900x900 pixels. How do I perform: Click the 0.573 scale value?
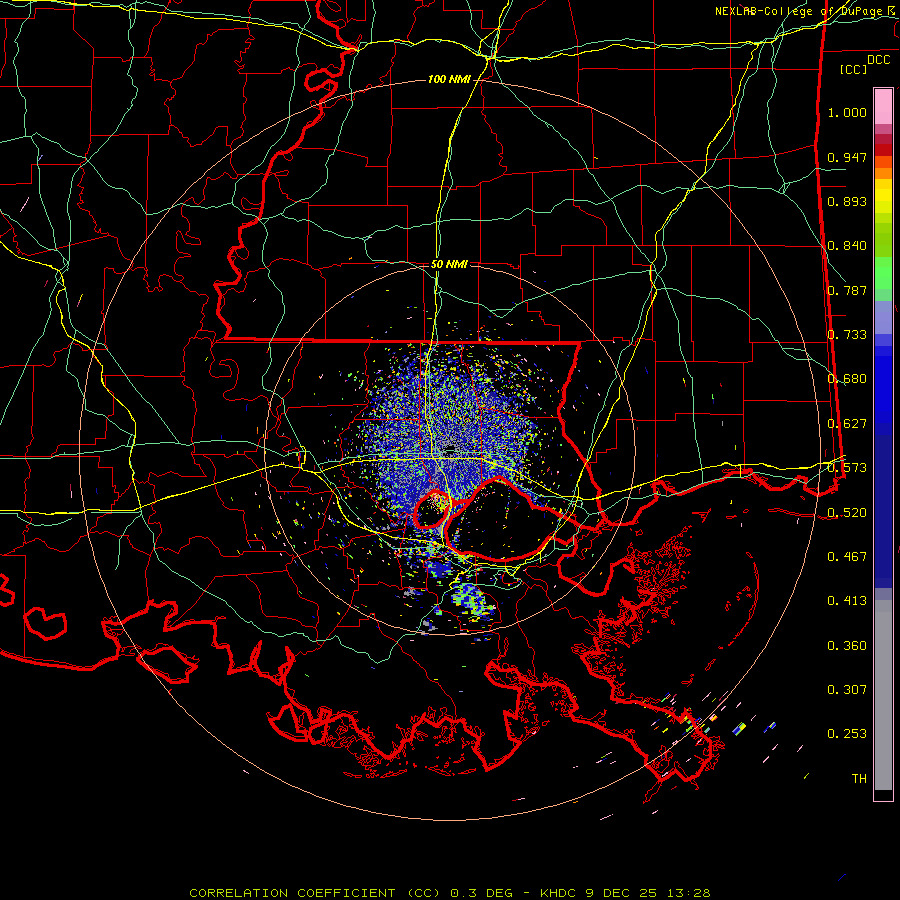click(x=847, y=468)
